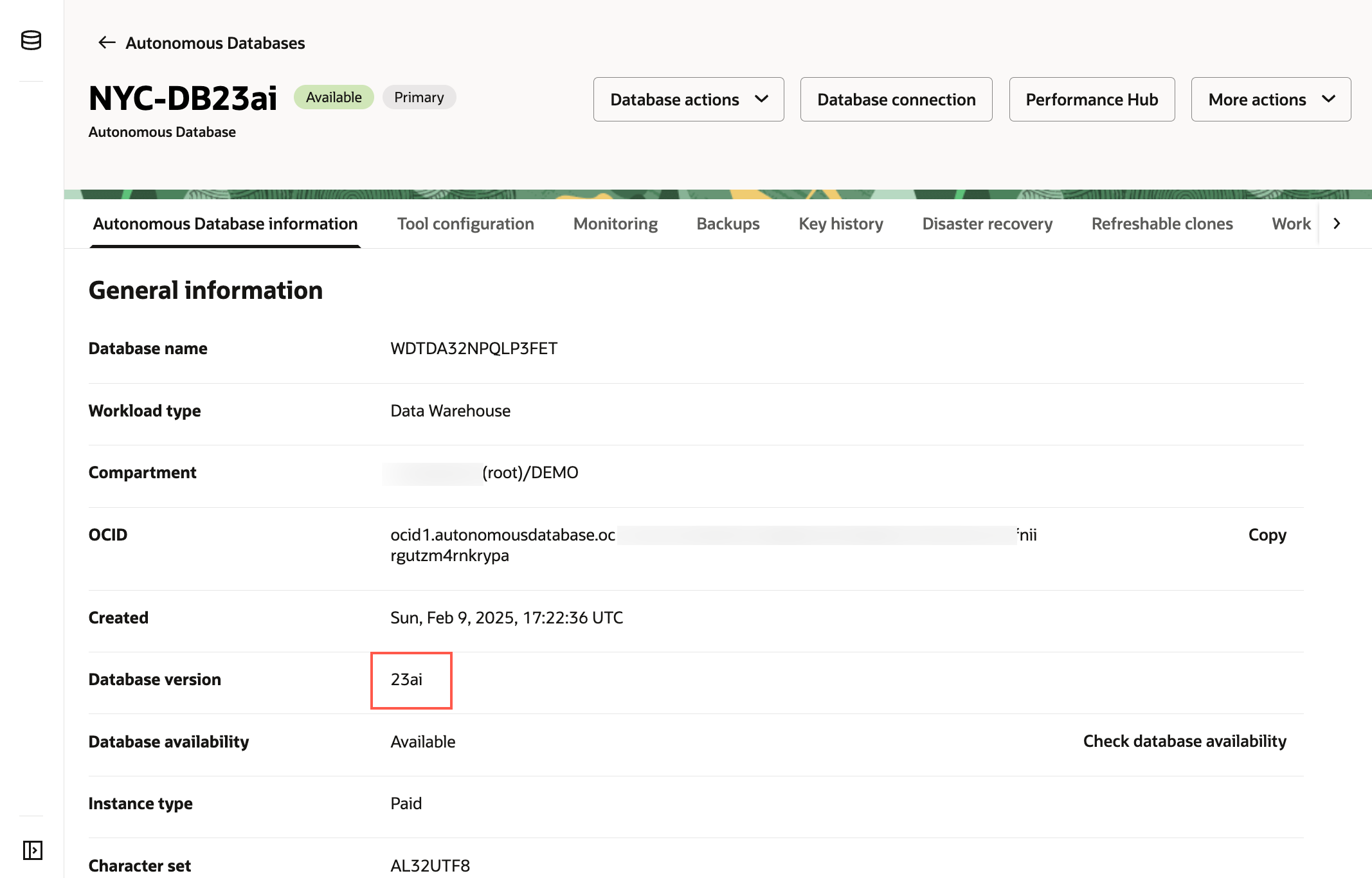Click the AL32UTF8 character set value

click(x=430, y=866)
